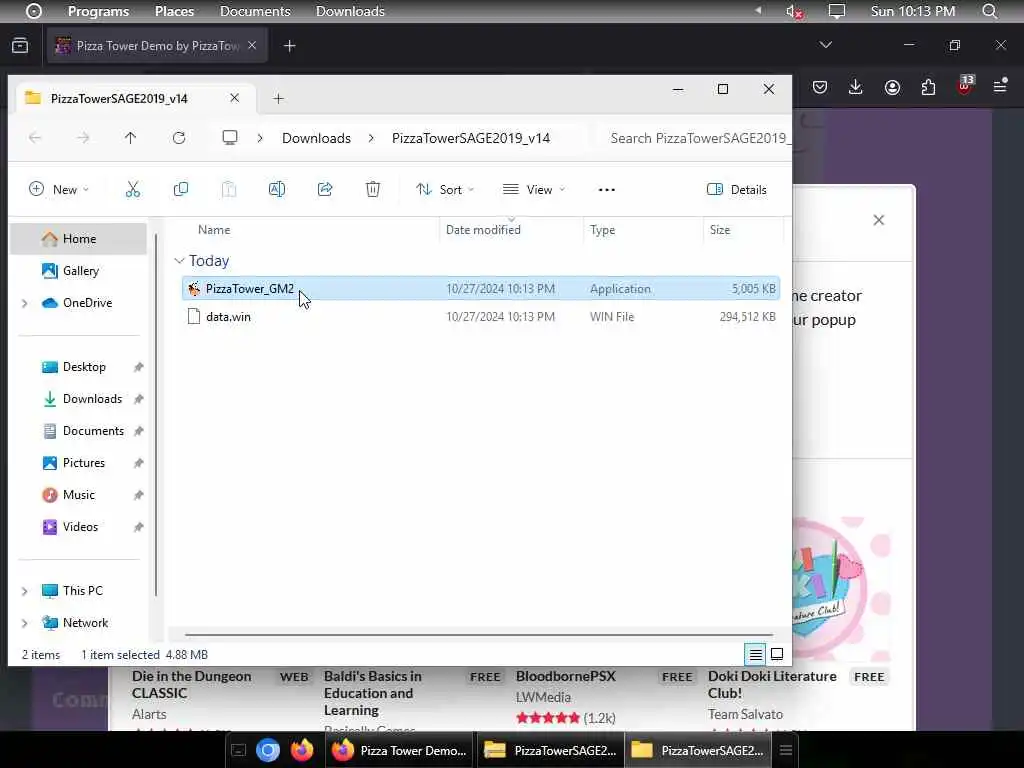Click the Search PizzaTowerSAGE2019 field

coord(696,138)
